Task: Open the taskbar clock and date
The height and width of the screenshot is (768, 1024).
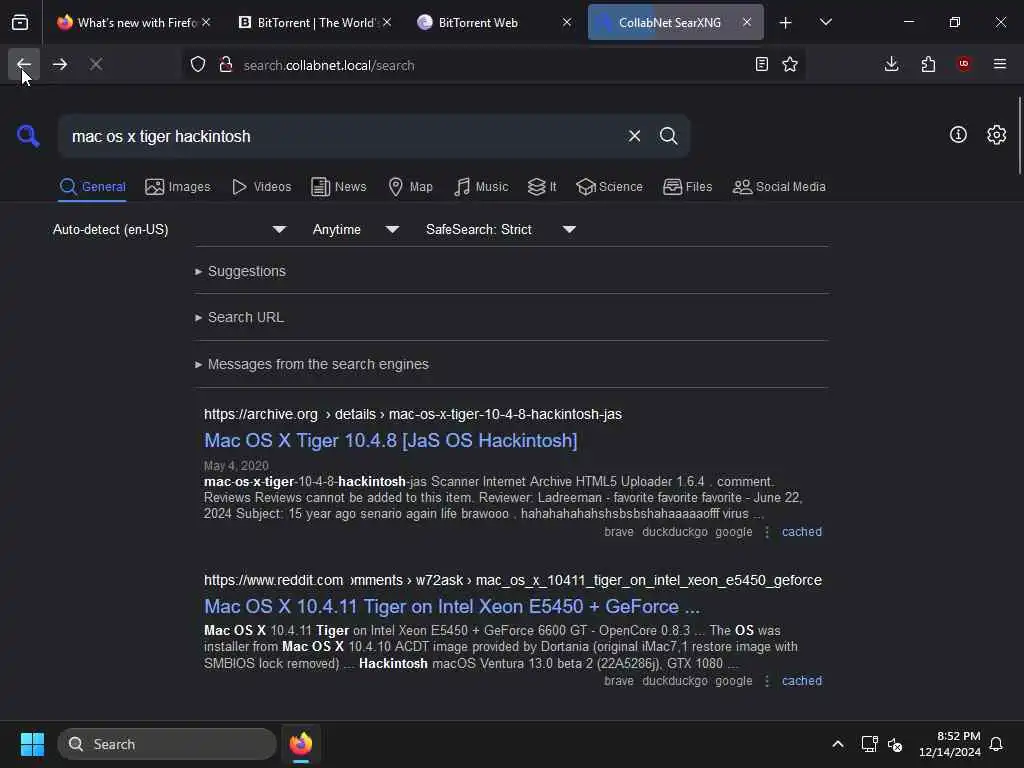Action: coord(950,744)
